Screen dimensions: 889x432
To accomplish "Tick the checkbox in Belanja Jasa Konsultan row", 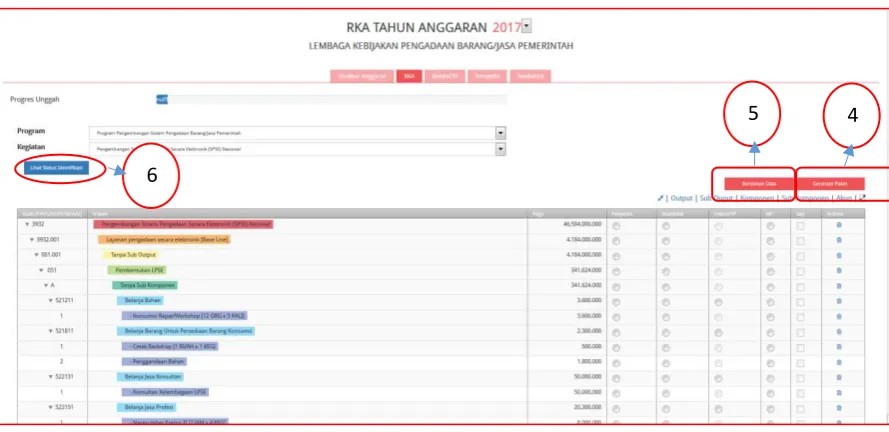I will click(x=800, y=378).
